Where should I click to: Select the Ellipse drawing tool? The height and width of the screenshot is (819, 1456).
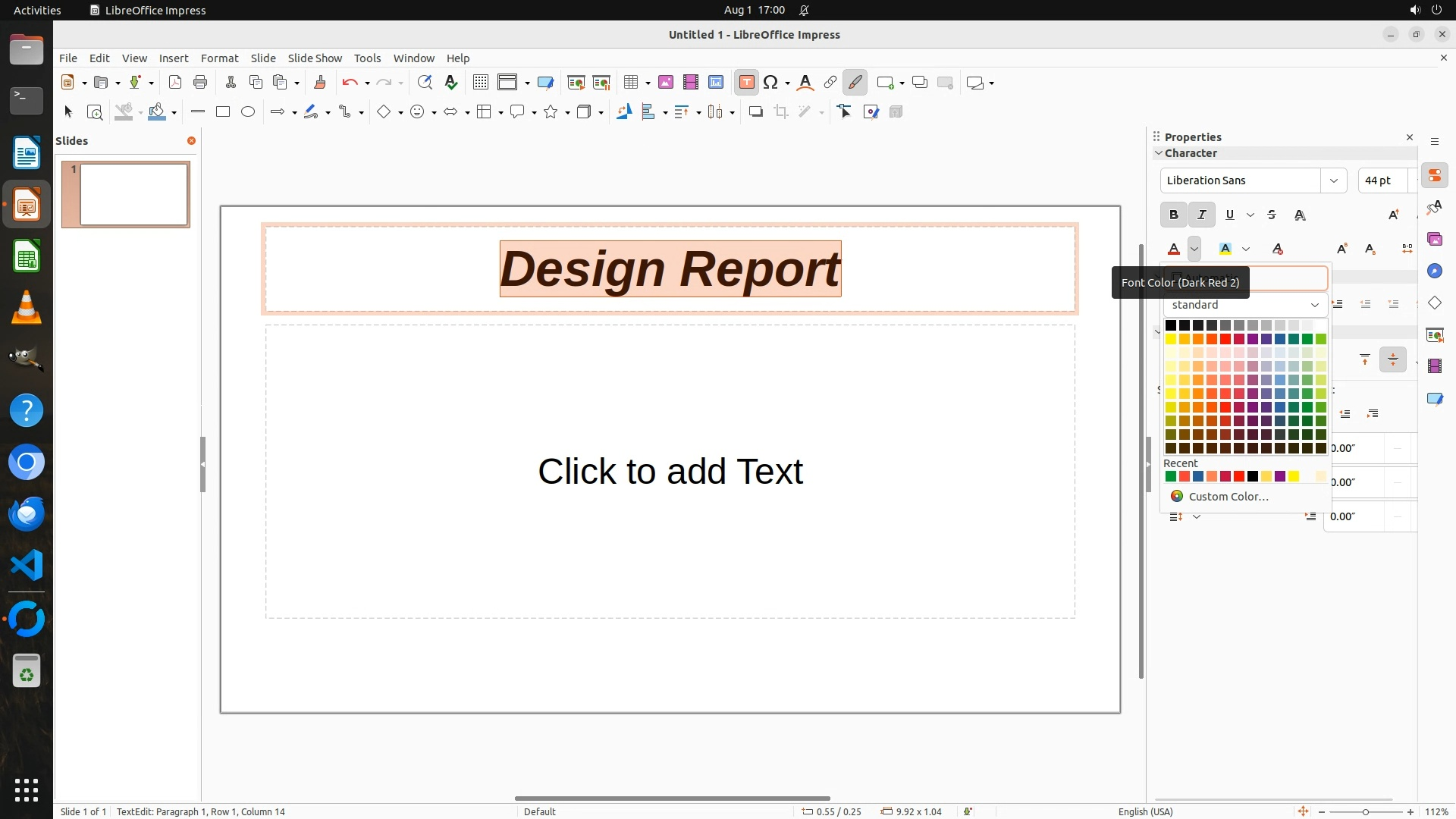click(x=248, y=112)
